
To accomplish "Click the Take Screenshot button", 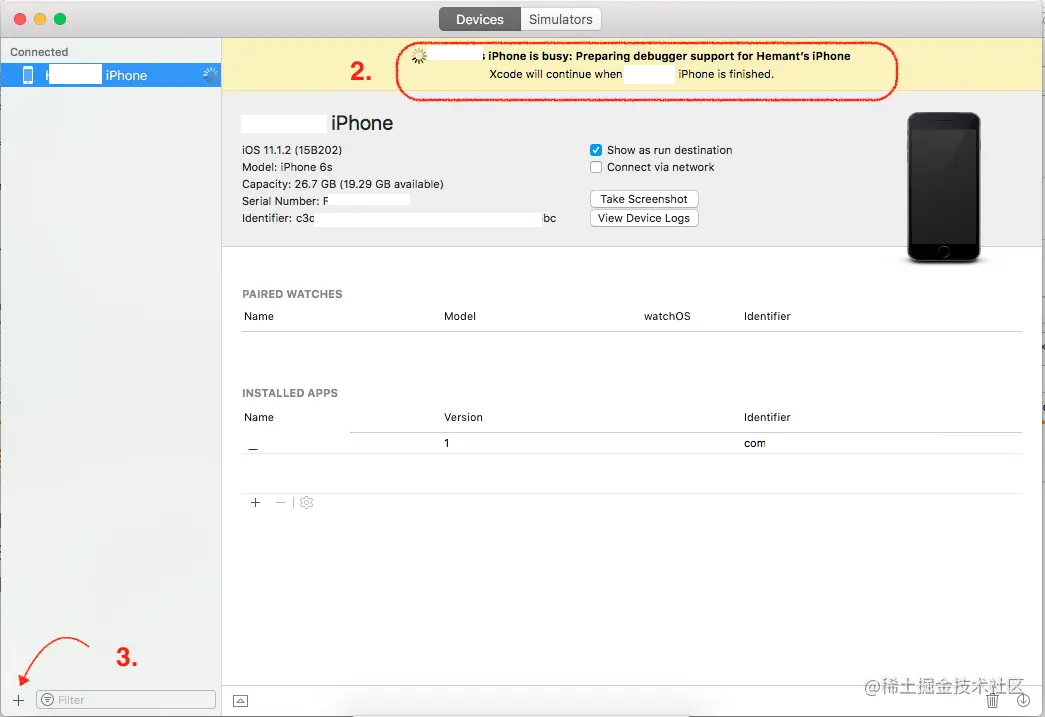I will [x=644, y=199].
